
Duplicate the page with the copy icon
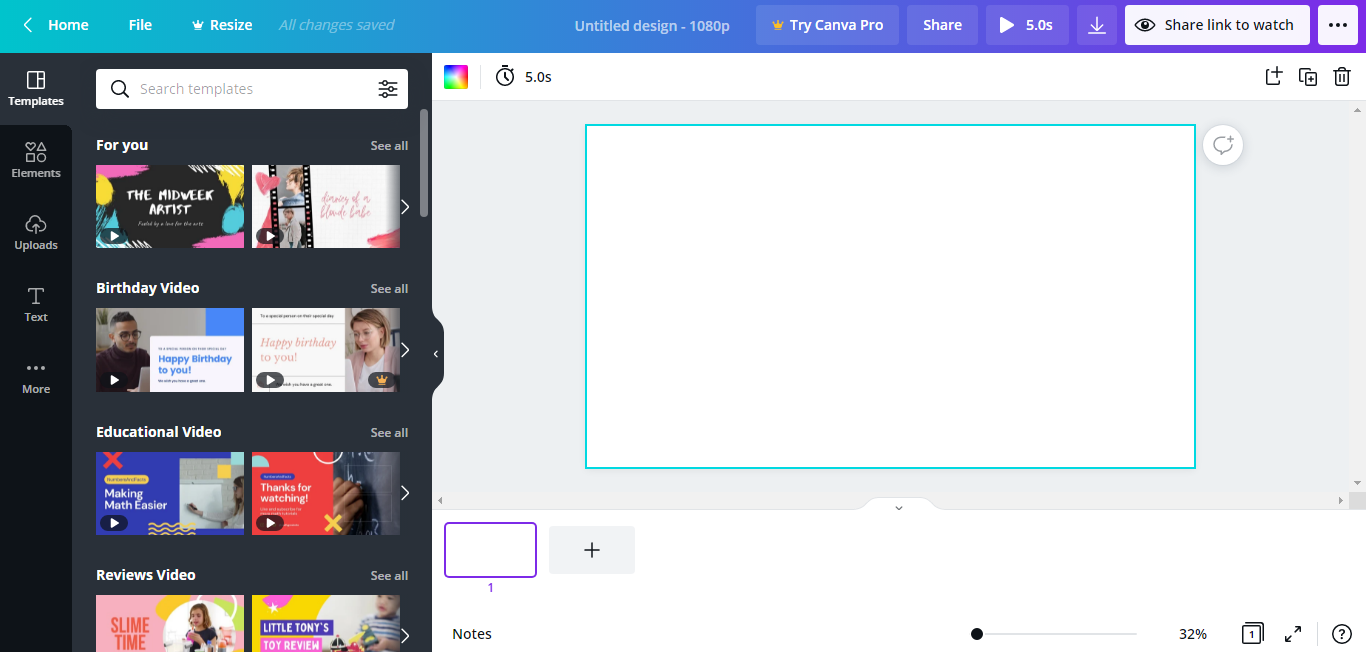pyautogui.click(x=1307, y=76)
